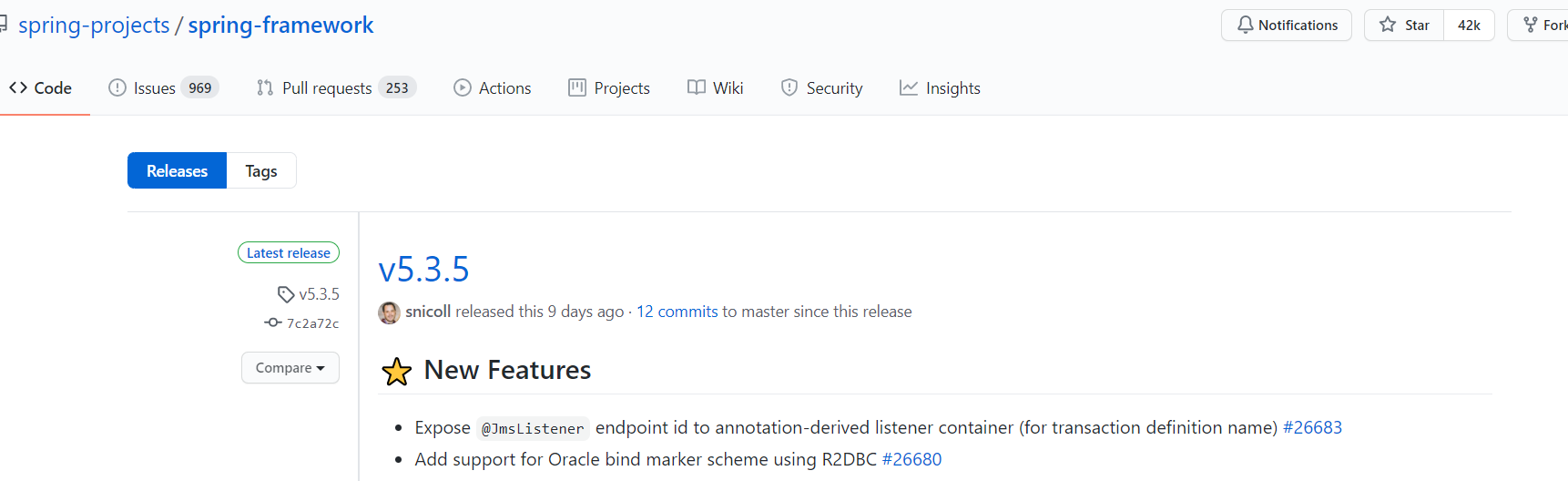Image resolution: width=1568 pixels, height=481 pixels.
Task: Open issue #26683
Action: coord(1312,427)
